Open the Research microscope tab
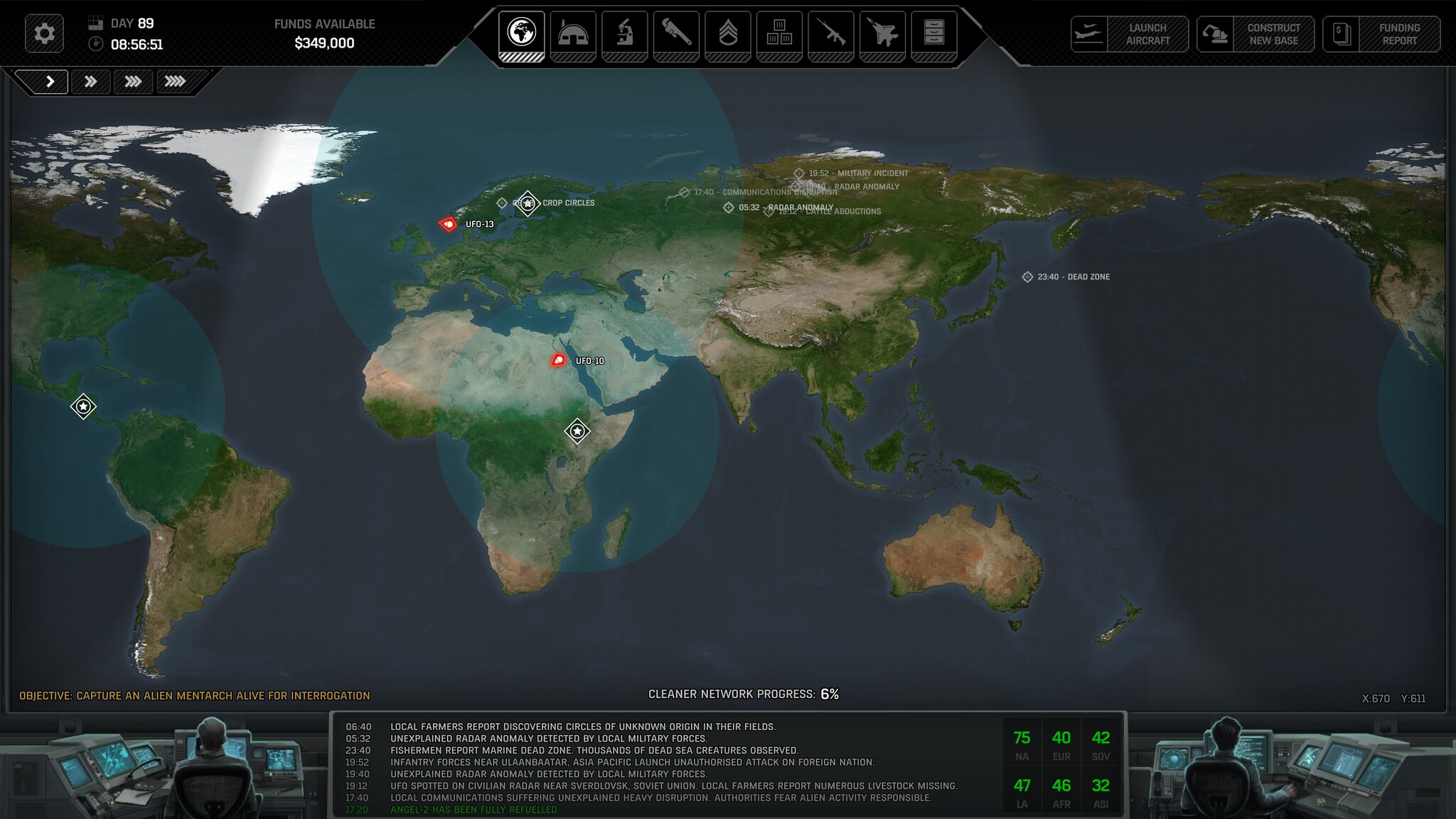This screenshot has height=819, width=1456. coord(624,36)
